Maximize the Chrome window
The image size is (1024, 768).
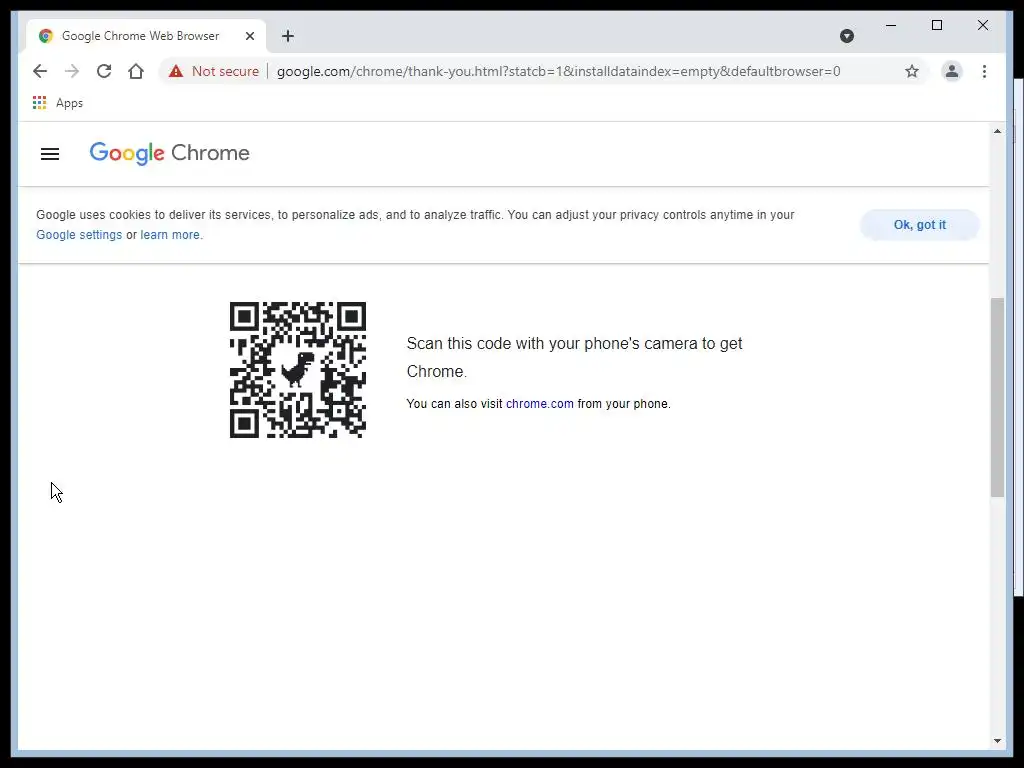click(936, 25)
